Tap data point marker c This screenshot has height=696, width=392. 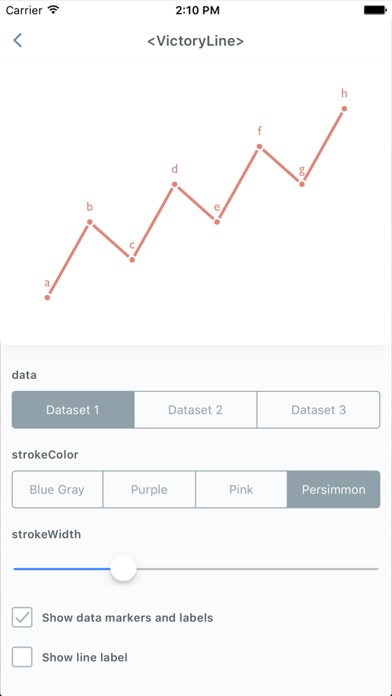[132, 260]
